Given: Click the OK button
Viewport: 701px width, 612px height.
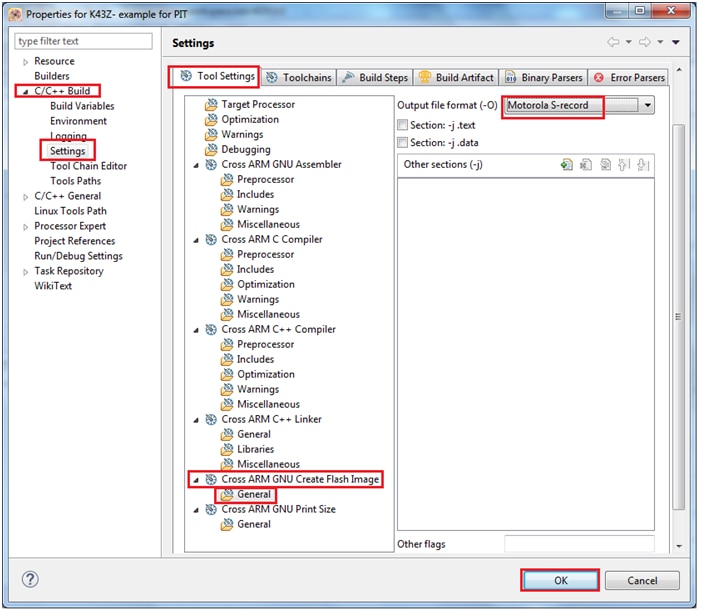Looking at the screenshot, I should click(x=561, y=580).
